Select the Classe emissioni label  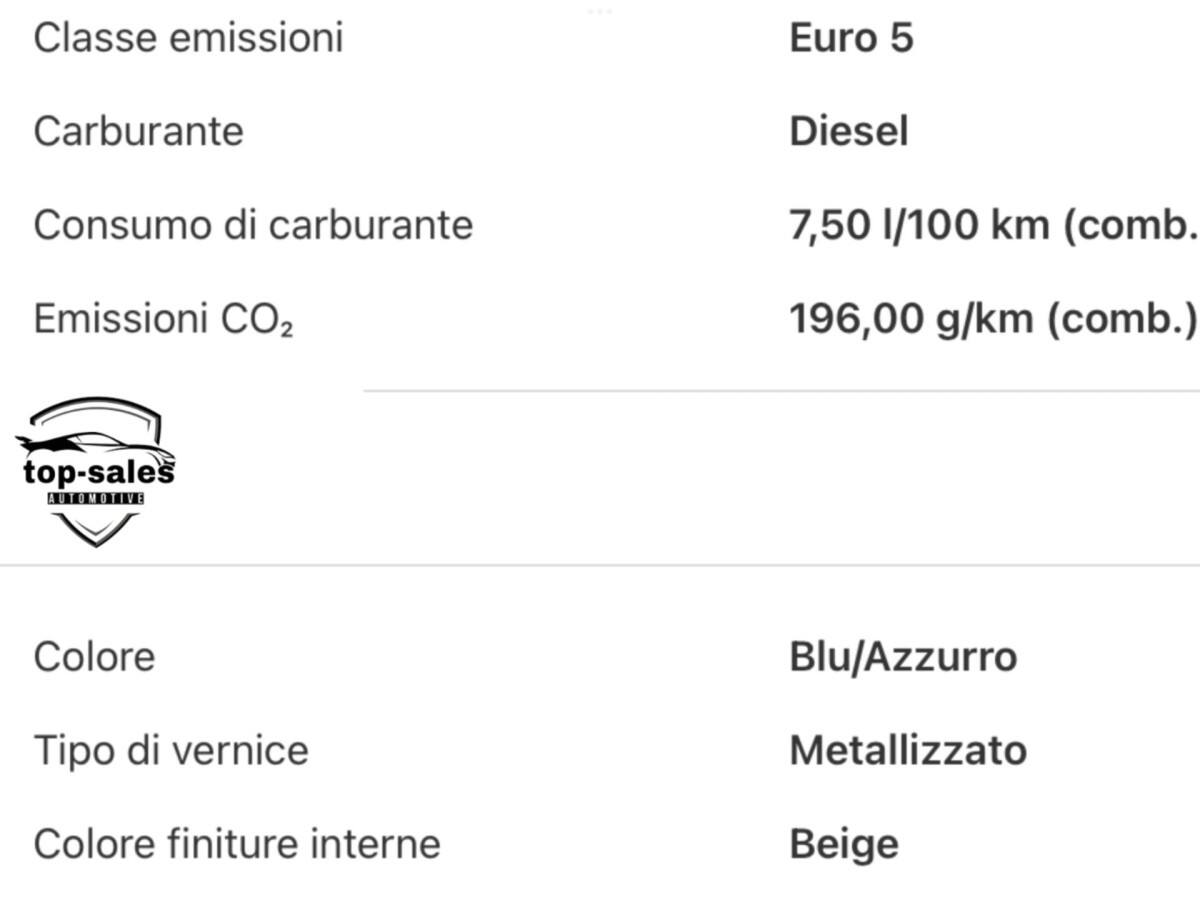188,38
